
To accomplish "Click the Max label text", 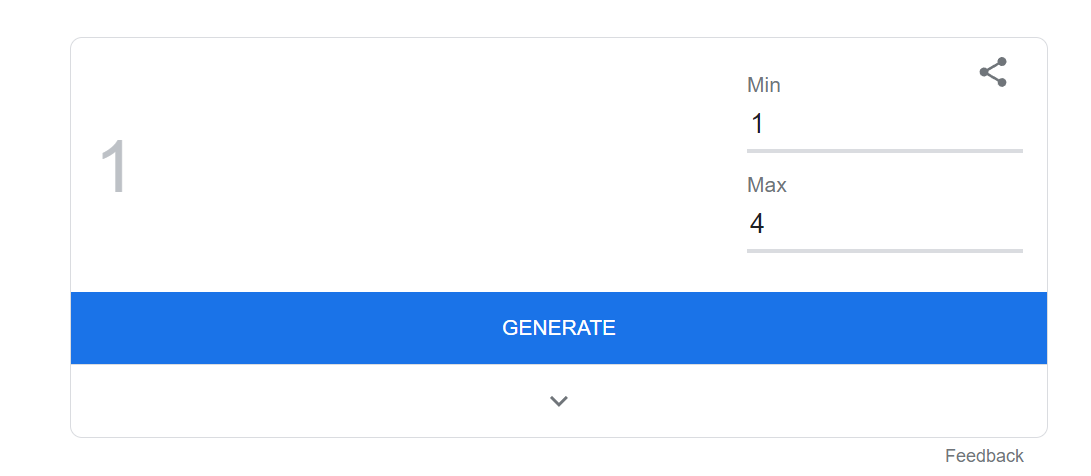I will click(767, 185).
